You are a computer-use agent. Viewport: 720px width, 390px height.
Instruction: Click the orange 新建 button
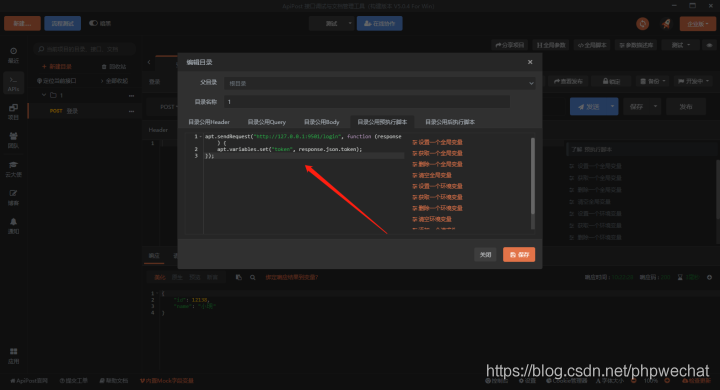[x=22, y=23]
